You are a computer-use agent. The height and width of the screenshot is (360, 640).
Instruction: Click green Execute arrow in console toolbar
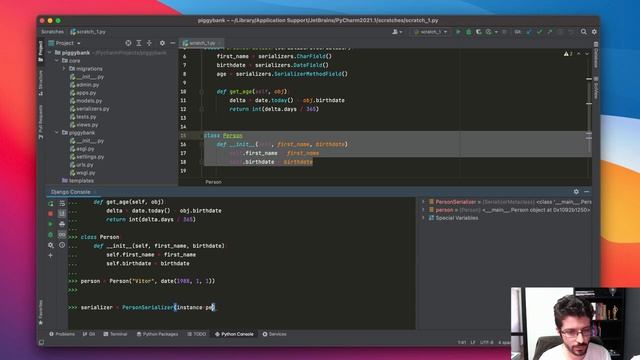click(x=51, y=224)
